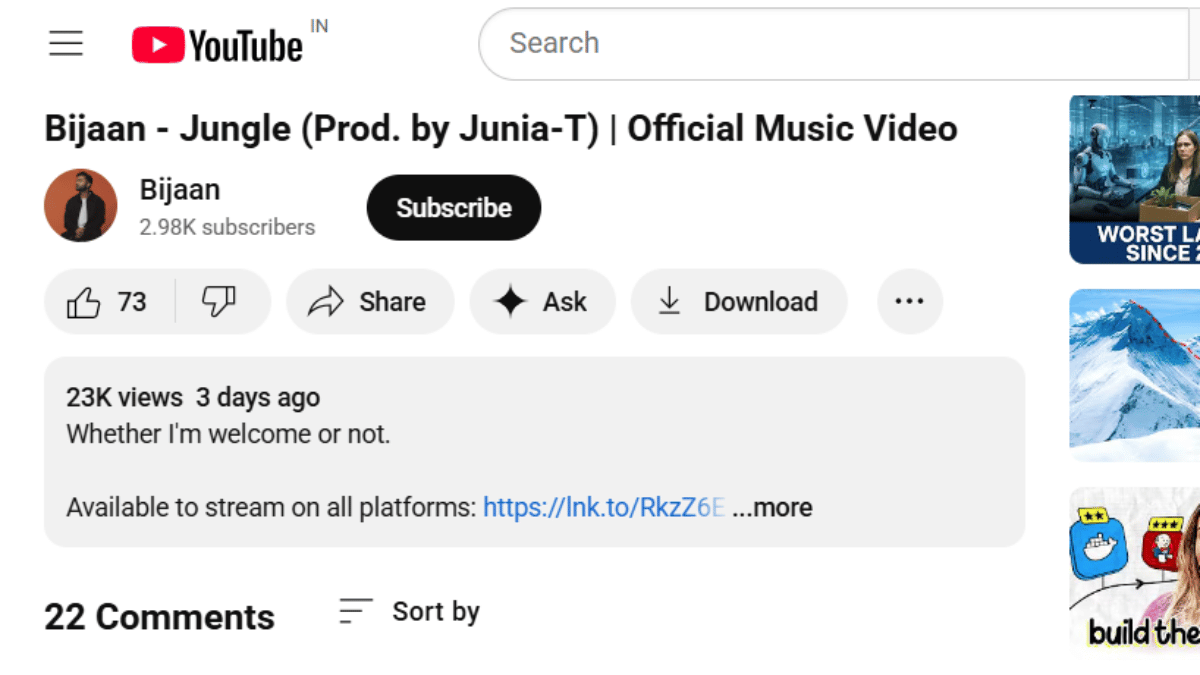Screen dimensions: 1200x675
Task: Focus the Search input field
Action: coord(830,44)
